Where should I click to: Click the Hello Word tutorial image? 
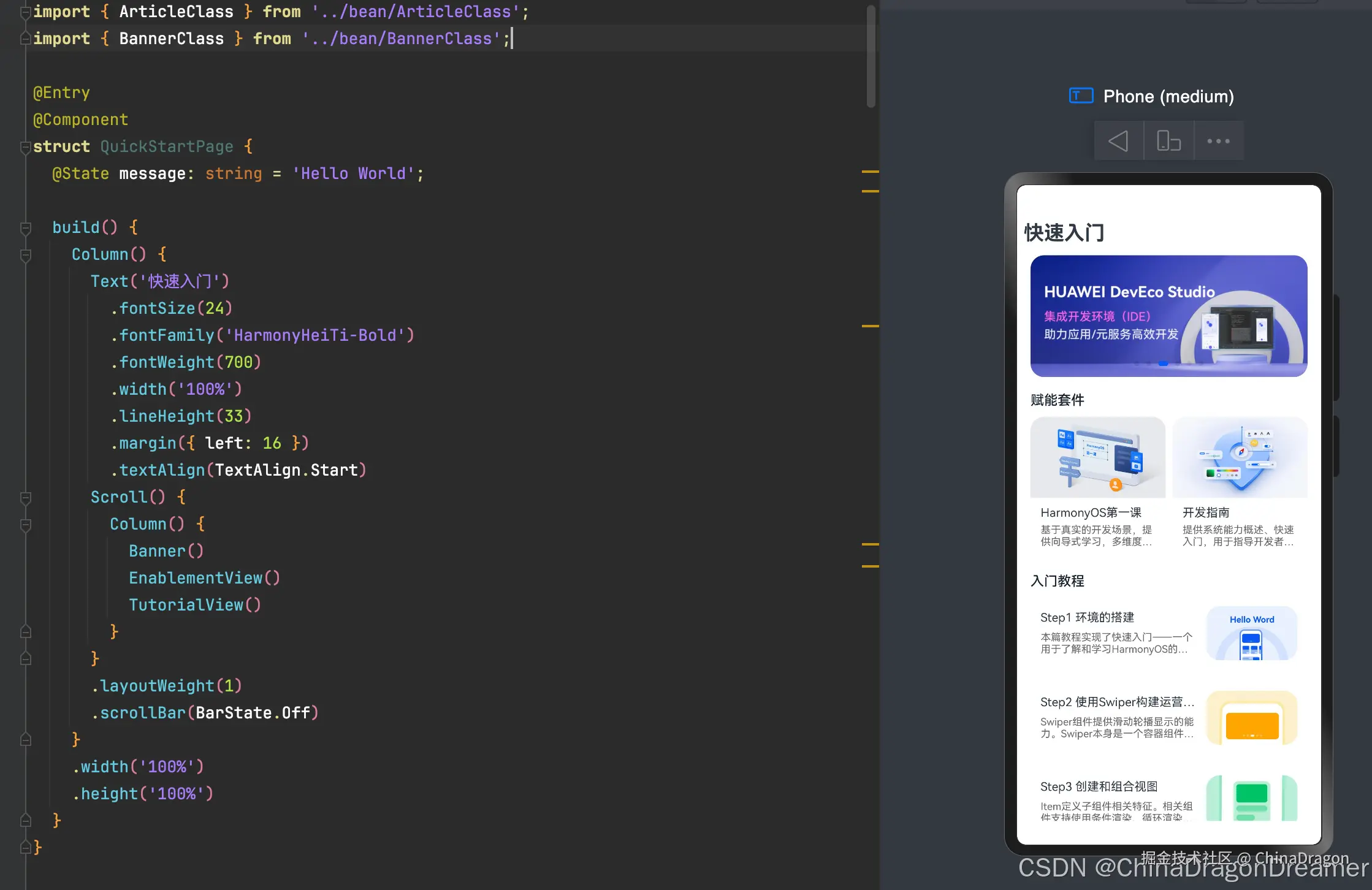click(1251, 633)
